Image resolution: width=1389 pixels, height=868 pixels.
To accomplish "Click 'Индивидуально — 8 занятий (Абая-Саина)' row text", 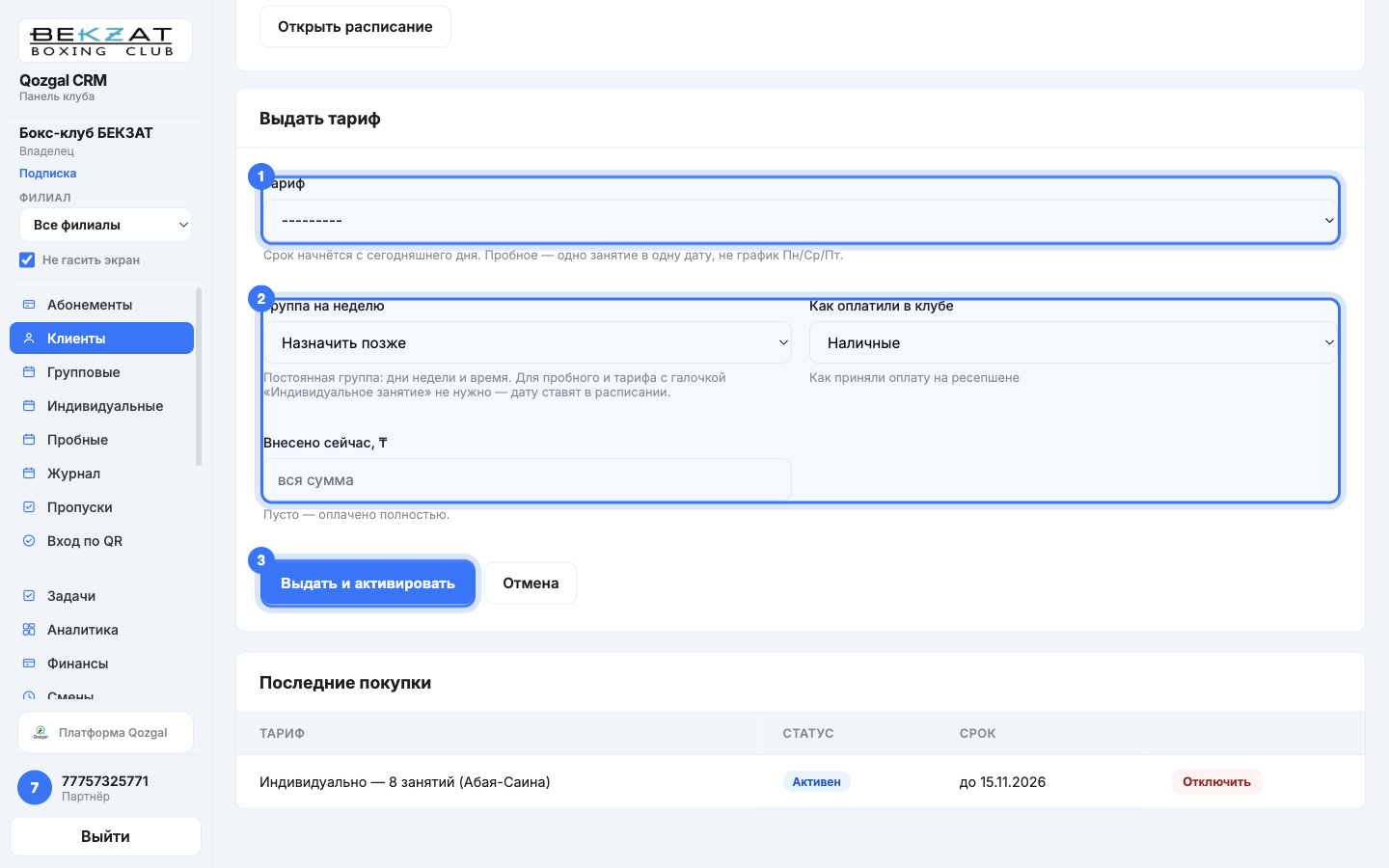I will [x=405, y=782].
